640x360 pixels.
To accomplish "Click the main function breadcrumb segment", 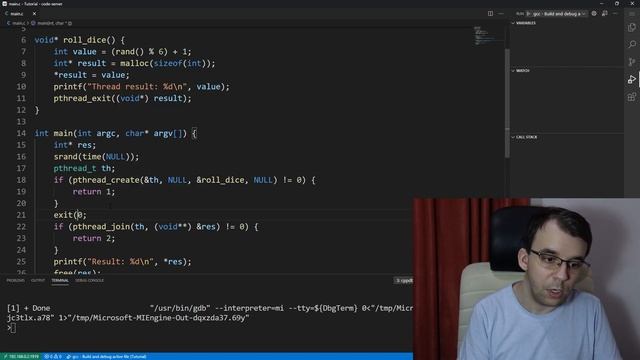I will click(x=52, y=23).
